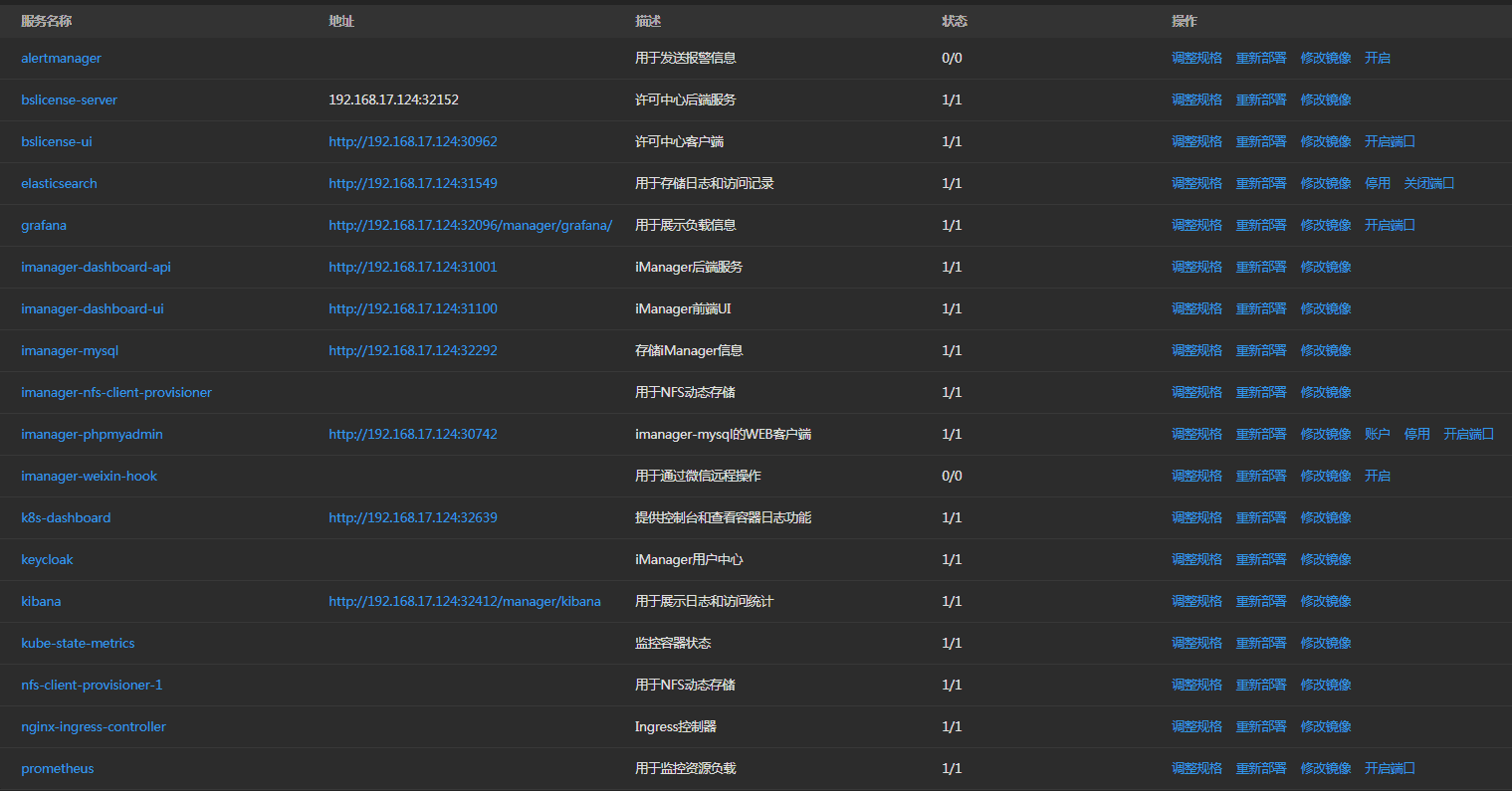This screenshot has height=791, width=1512.
Task: Open the bslicense-ui address link with port 30962
Action: click(413, 142)
